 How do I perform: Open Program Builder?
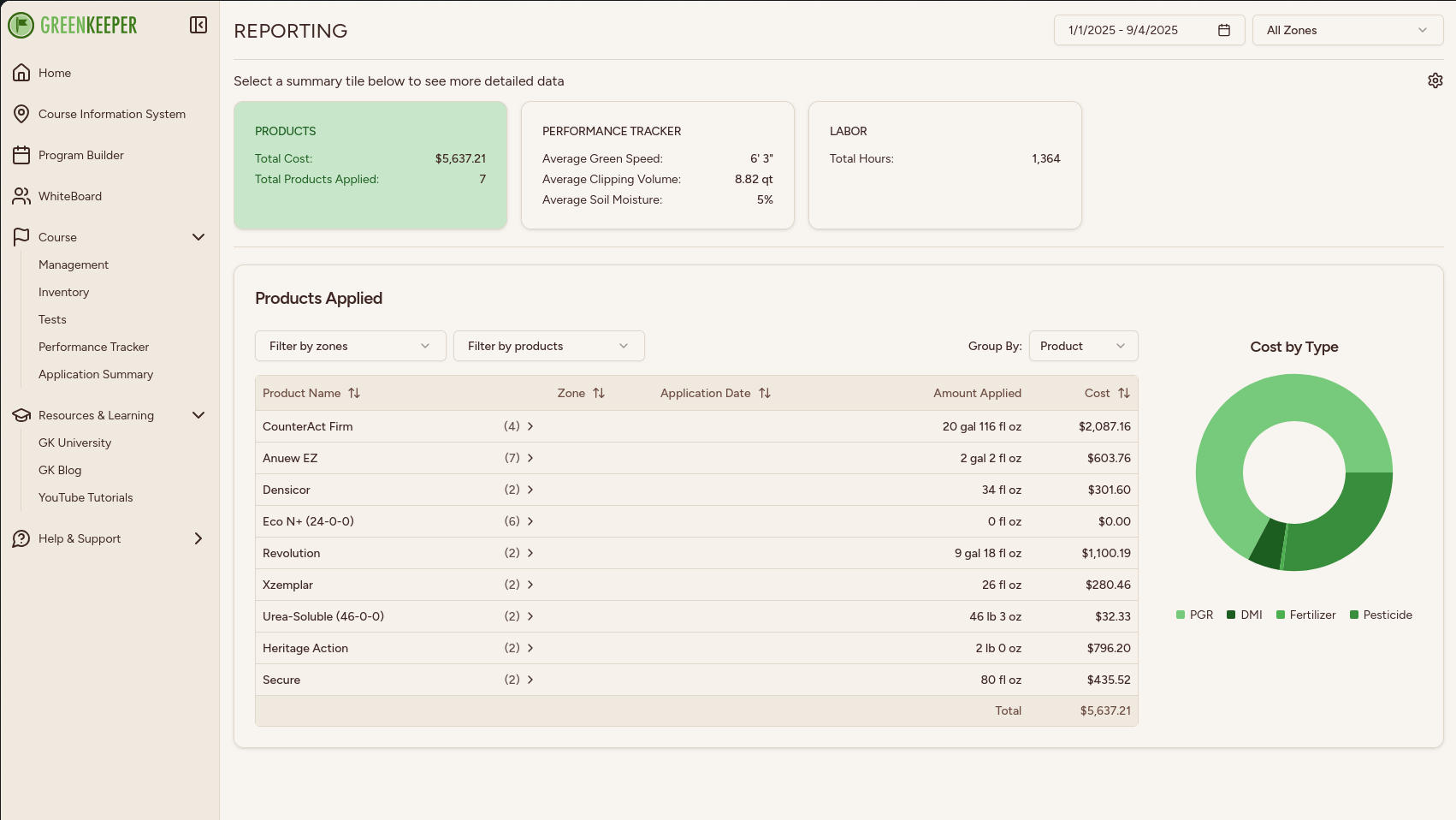[81, 155]
